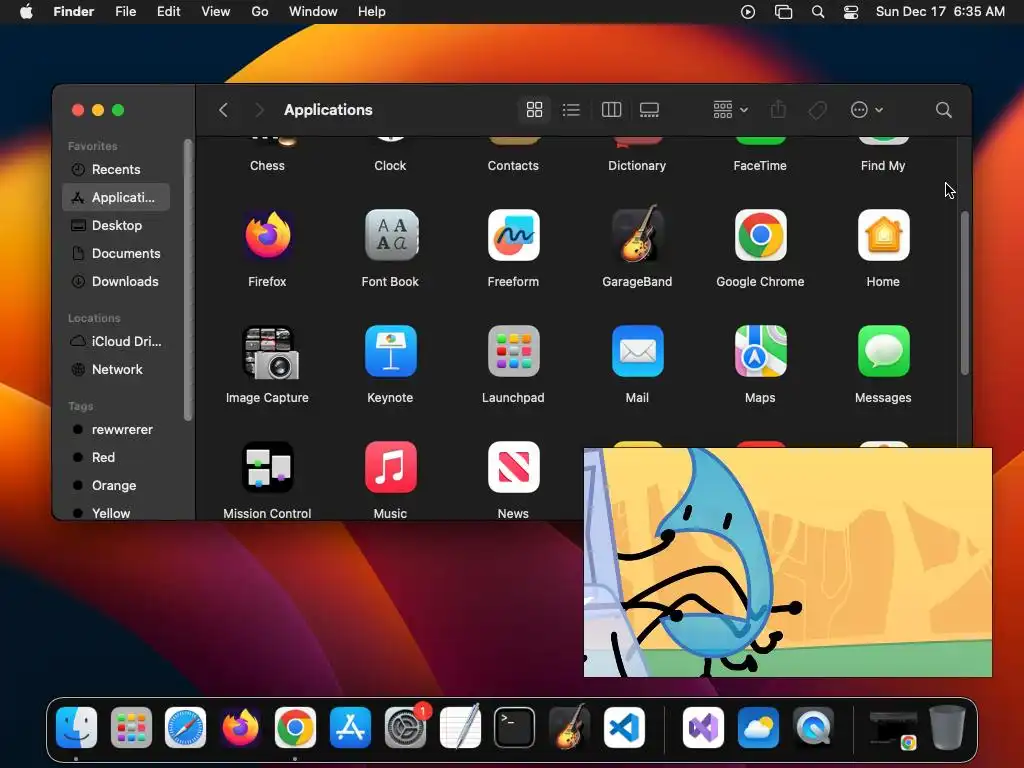
Task: Open the Group By dropdown in toolbar
Action: [x=730, y=110]
